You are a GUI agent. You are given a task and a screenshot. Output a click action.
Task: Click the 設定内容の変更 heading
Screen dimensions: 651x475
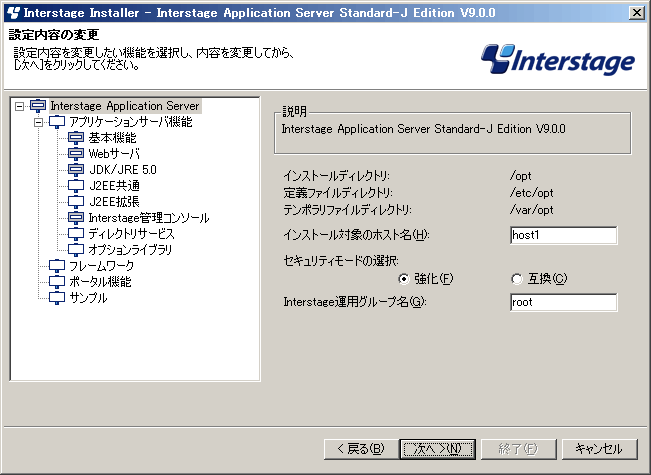[54, 35]
